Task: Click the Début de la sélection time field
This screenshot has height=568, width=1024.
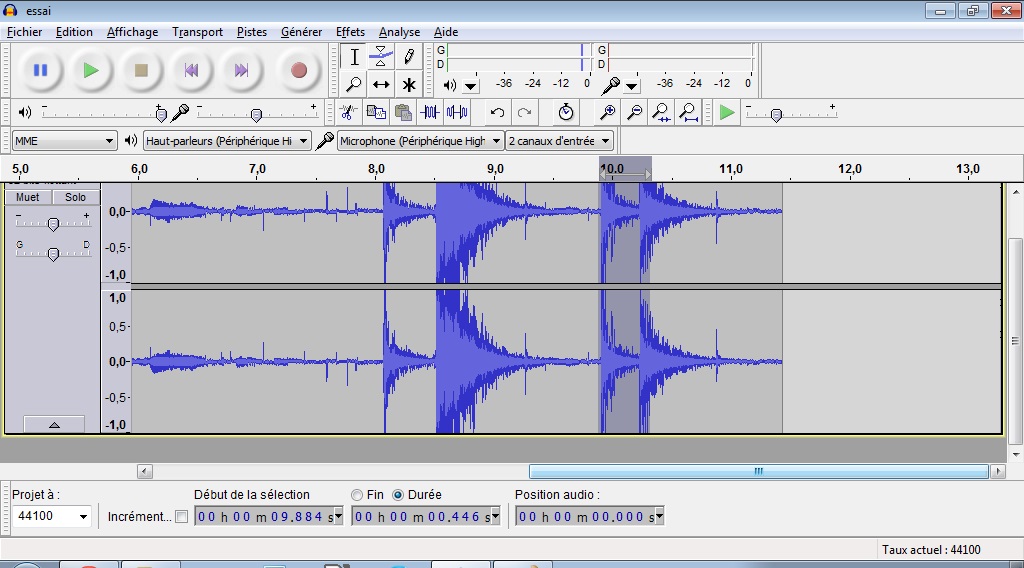Action: [268, 516]
